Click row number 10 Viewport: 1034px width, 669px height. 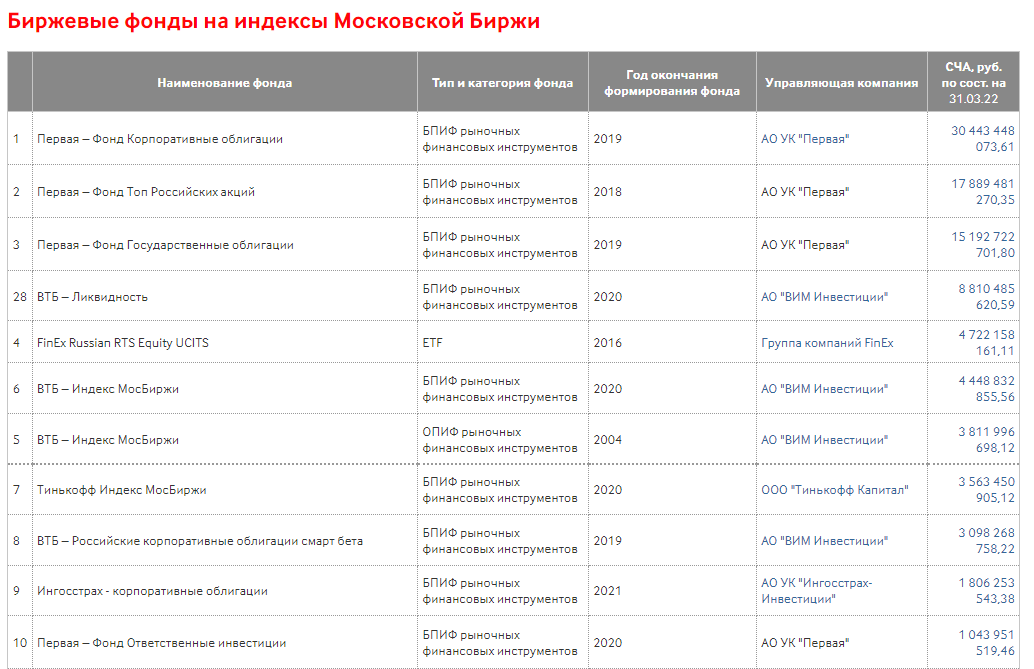click(20, 643)
